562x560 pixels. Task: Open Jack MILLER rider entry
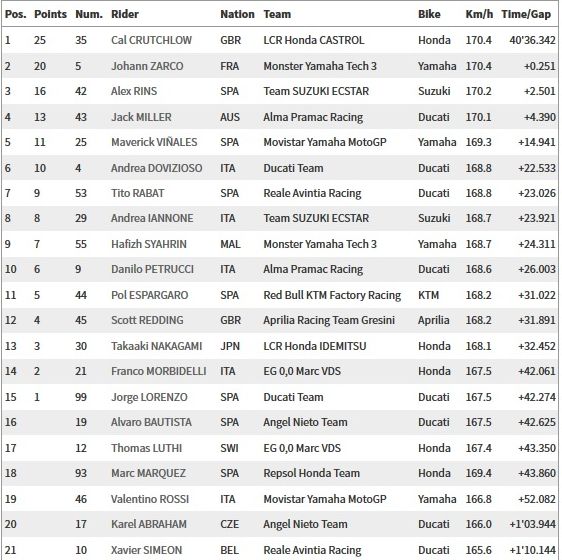(141, 117)
